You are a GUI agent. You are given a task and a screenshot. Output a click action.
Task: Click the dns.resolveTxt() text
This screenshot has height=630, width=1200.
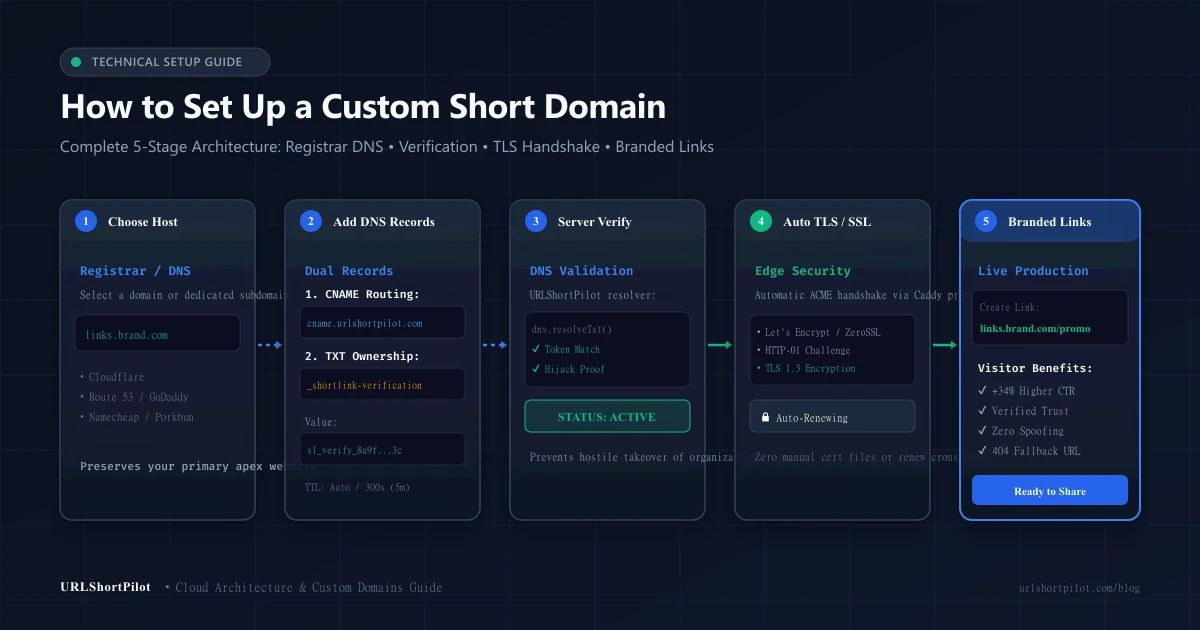[572, 329]
